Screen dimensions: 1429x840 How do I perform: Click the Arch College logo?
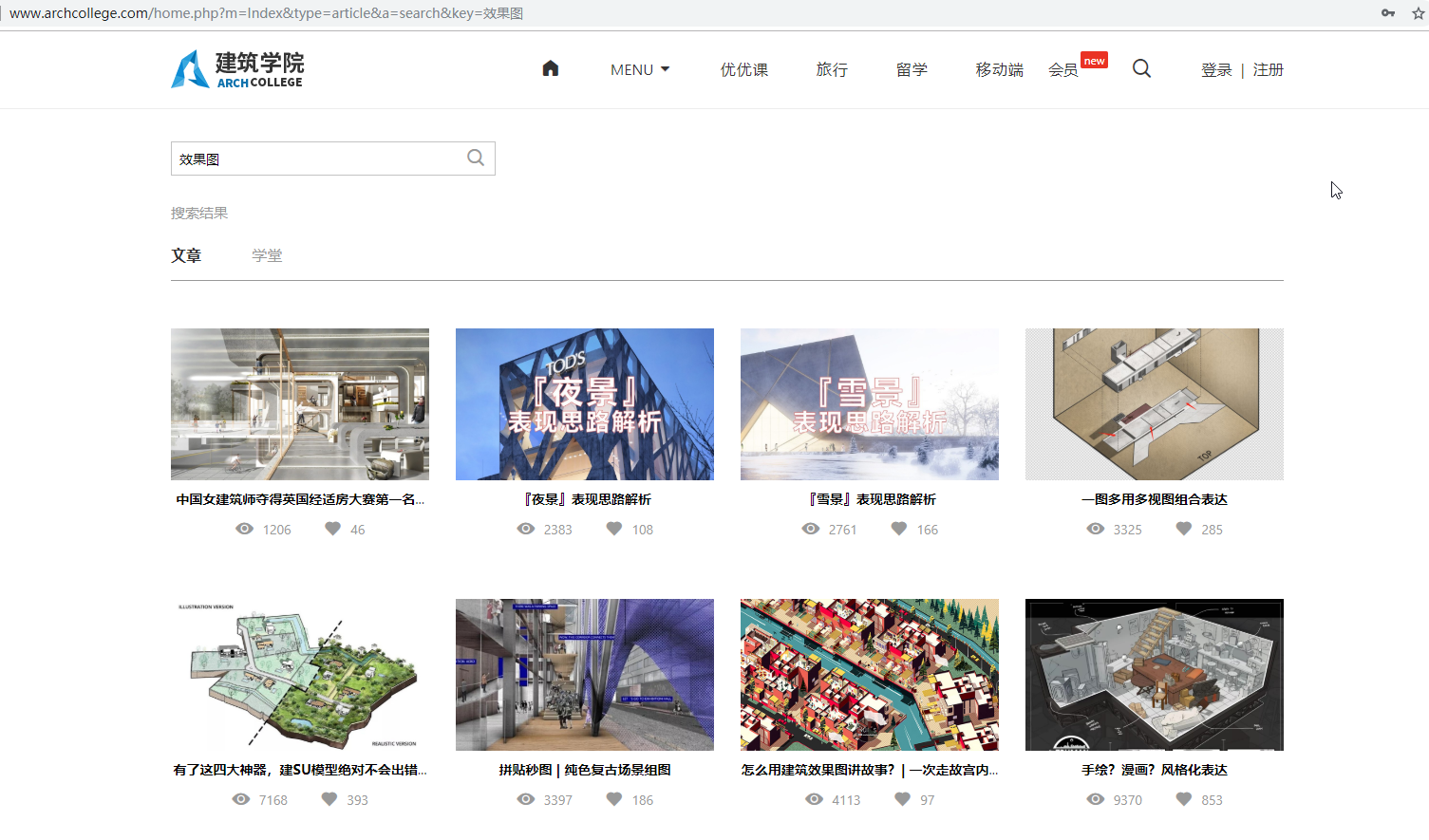tap(237, 69)
